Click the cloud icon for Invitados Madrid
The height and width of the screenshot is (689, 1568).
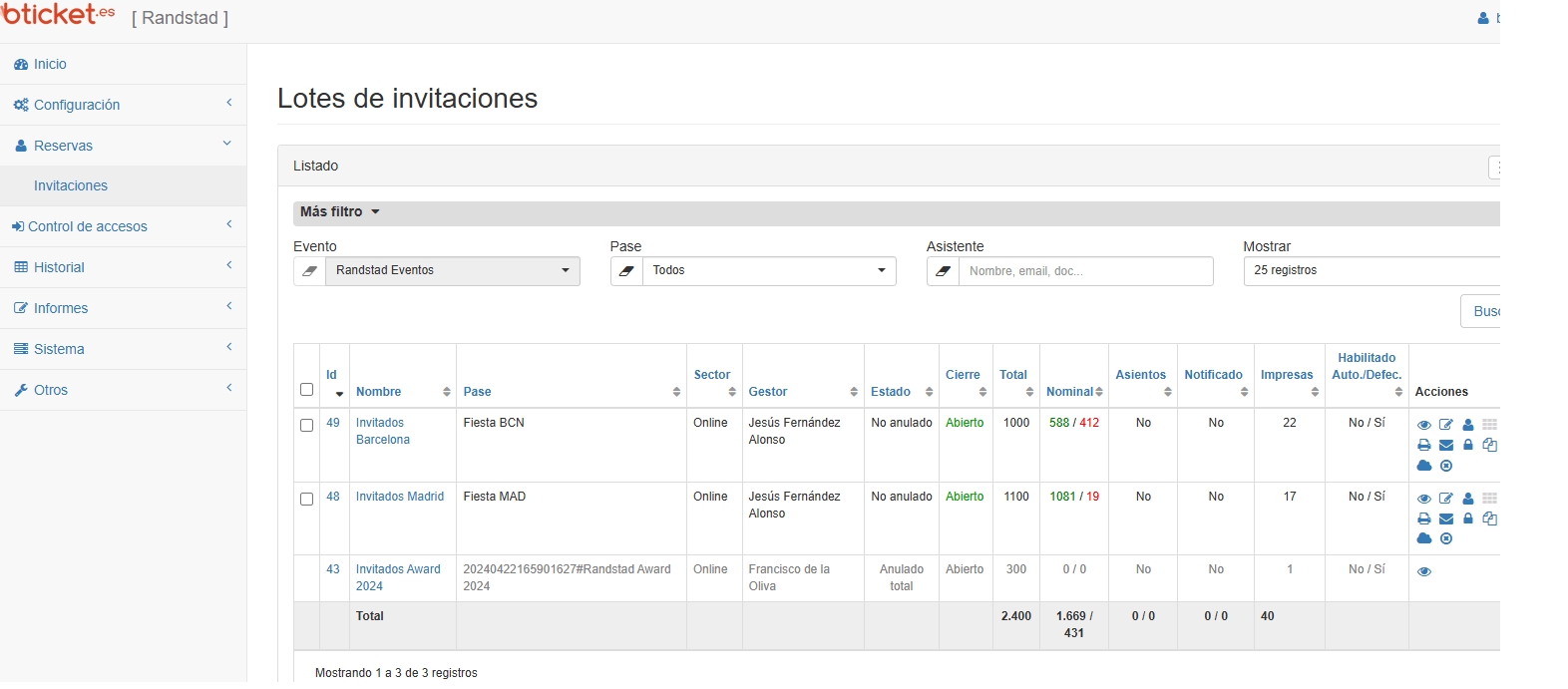1424,538
